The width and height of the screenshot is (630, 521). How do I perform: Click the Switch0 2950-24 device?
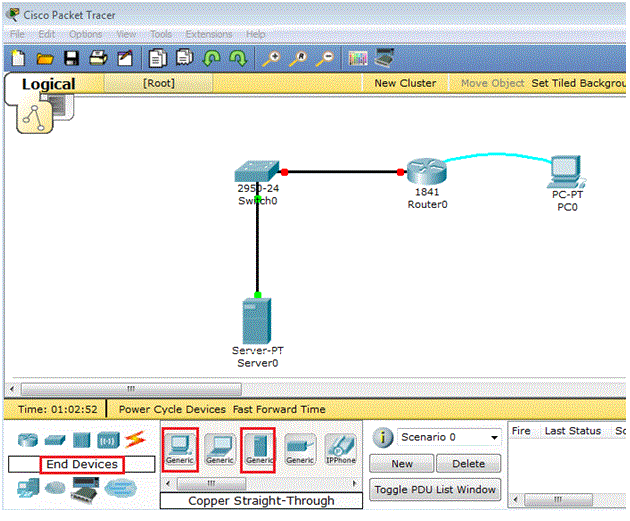coord(257,171)
